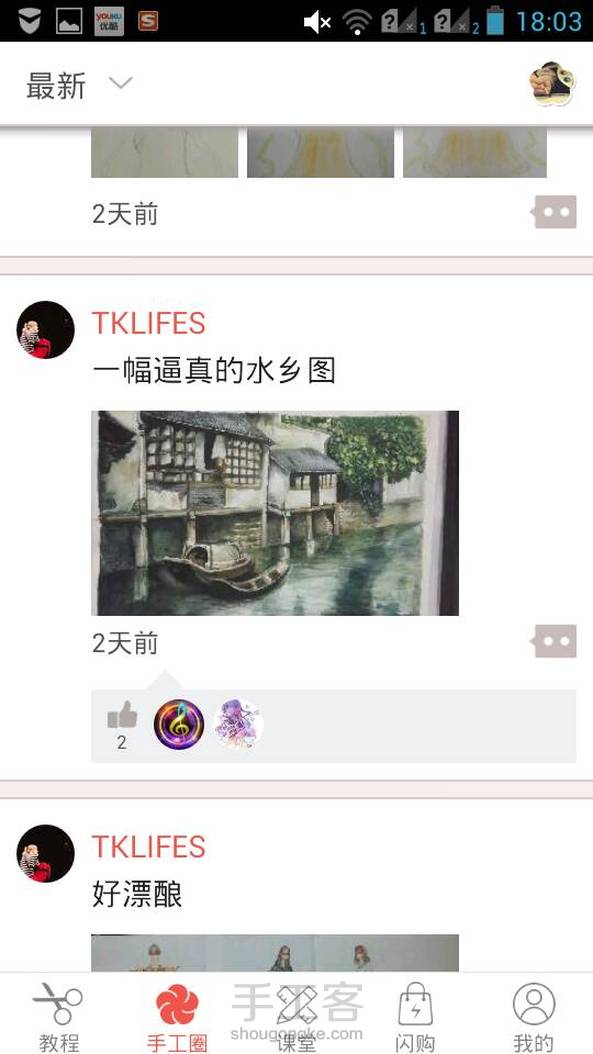This screenshot has width=593, height=1054.
Task: Open middle sketch thumbnail in top post
Action: 321,153
